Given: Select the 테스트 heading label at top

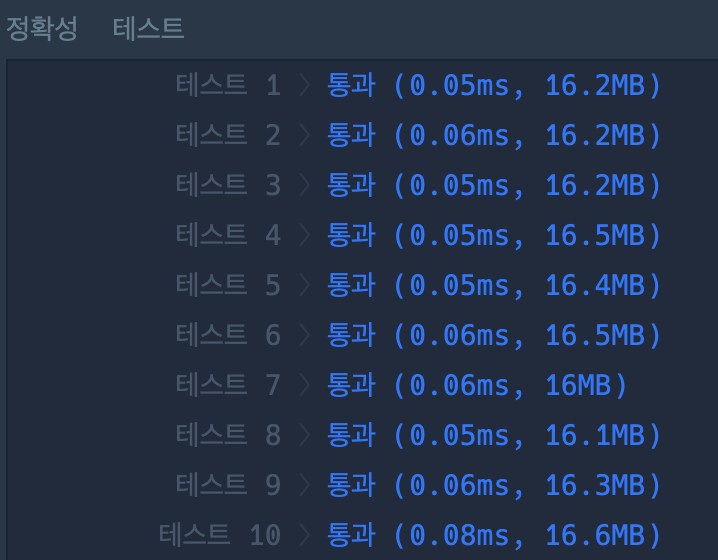Looking at the screenshot, I should [x=148, y=28].
